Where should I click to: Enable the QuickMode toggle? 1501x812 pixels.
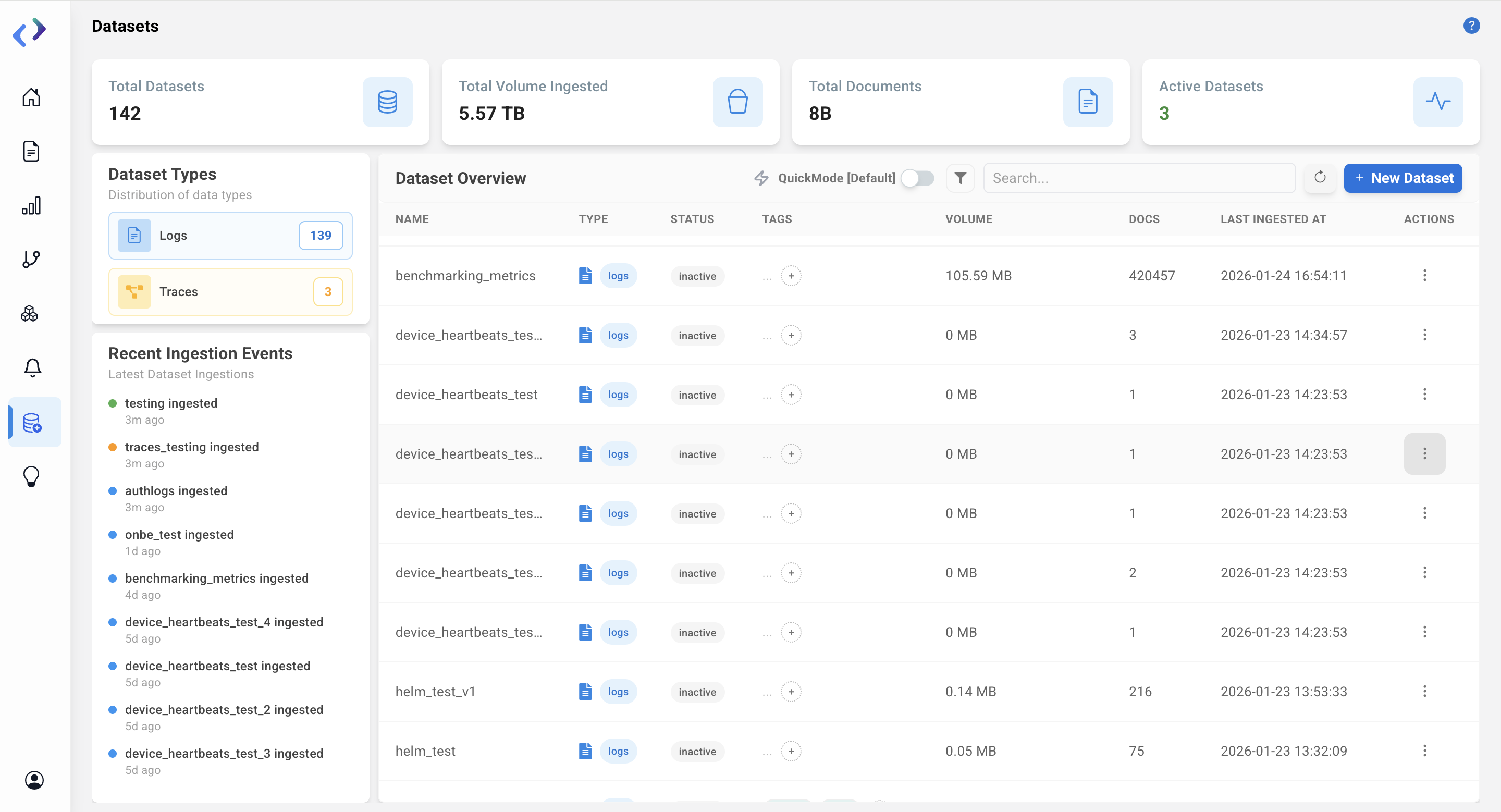918,178
